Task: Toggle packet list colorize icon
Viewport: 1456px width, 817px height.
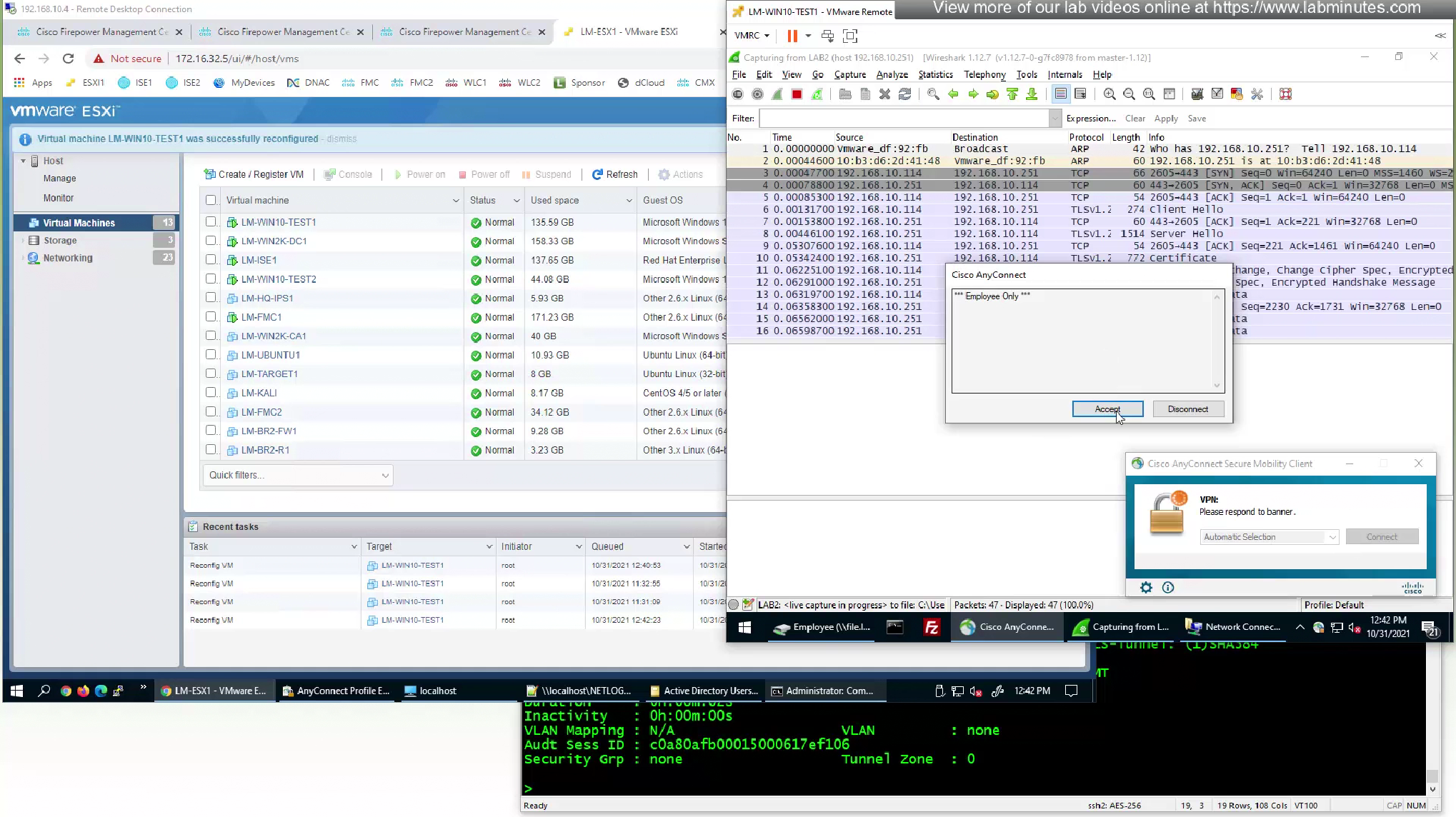Action: pyautogui.click(x=1061, y=94)
